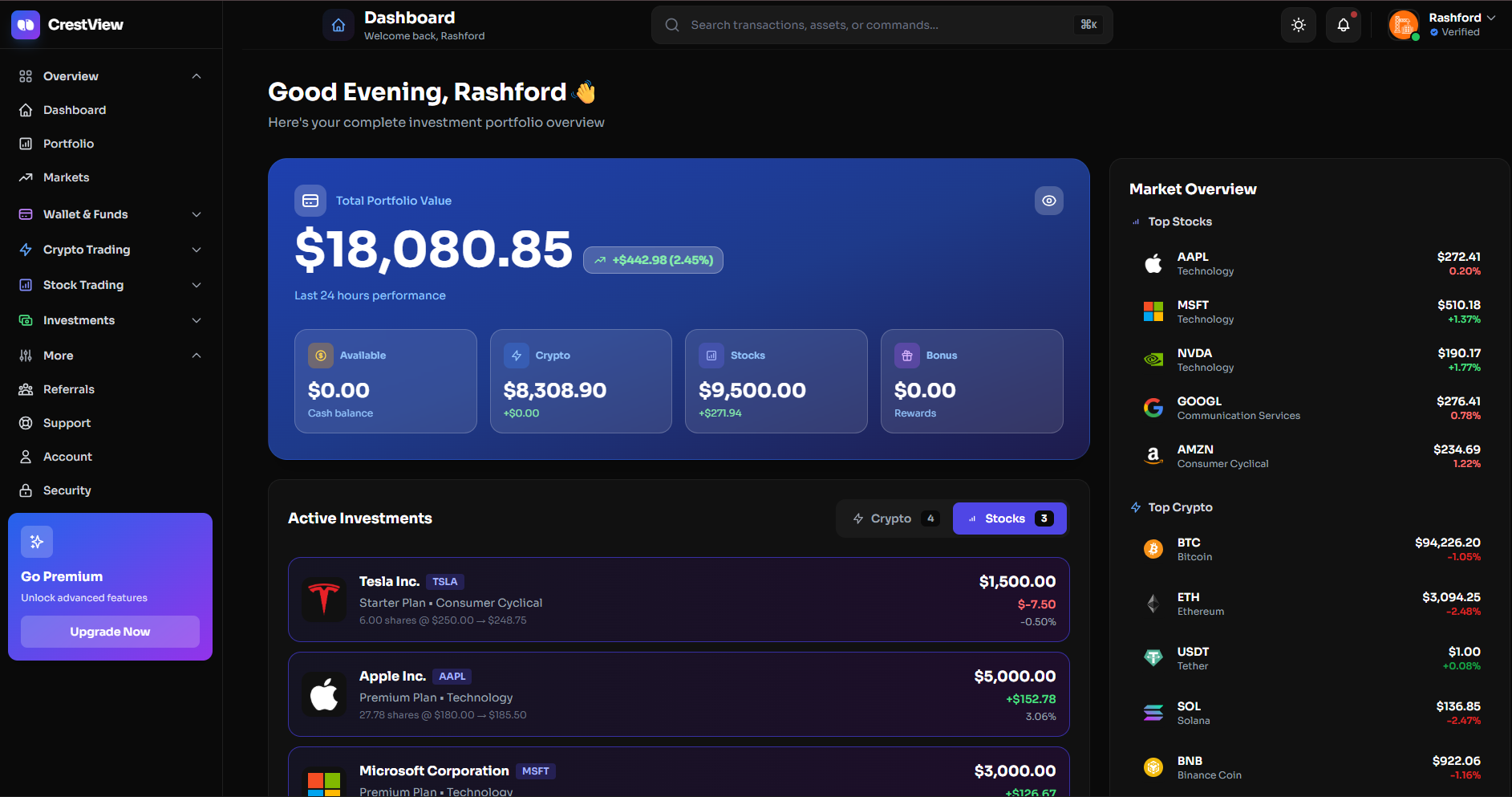
Task: Switch to the Crypto tab in Active Investments
Action: click(x=890, y=518)
